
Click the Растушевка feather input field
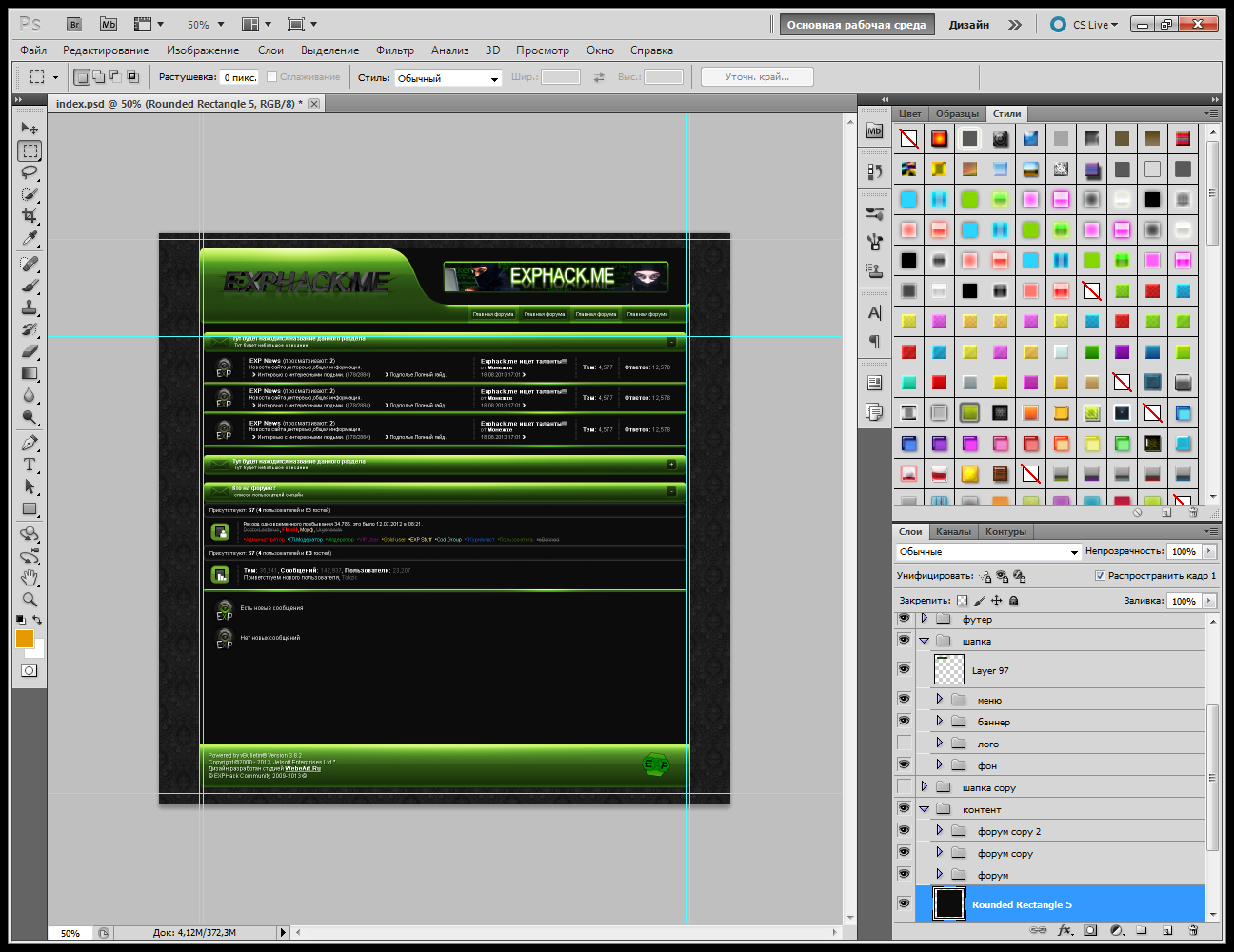coord(239,77)
